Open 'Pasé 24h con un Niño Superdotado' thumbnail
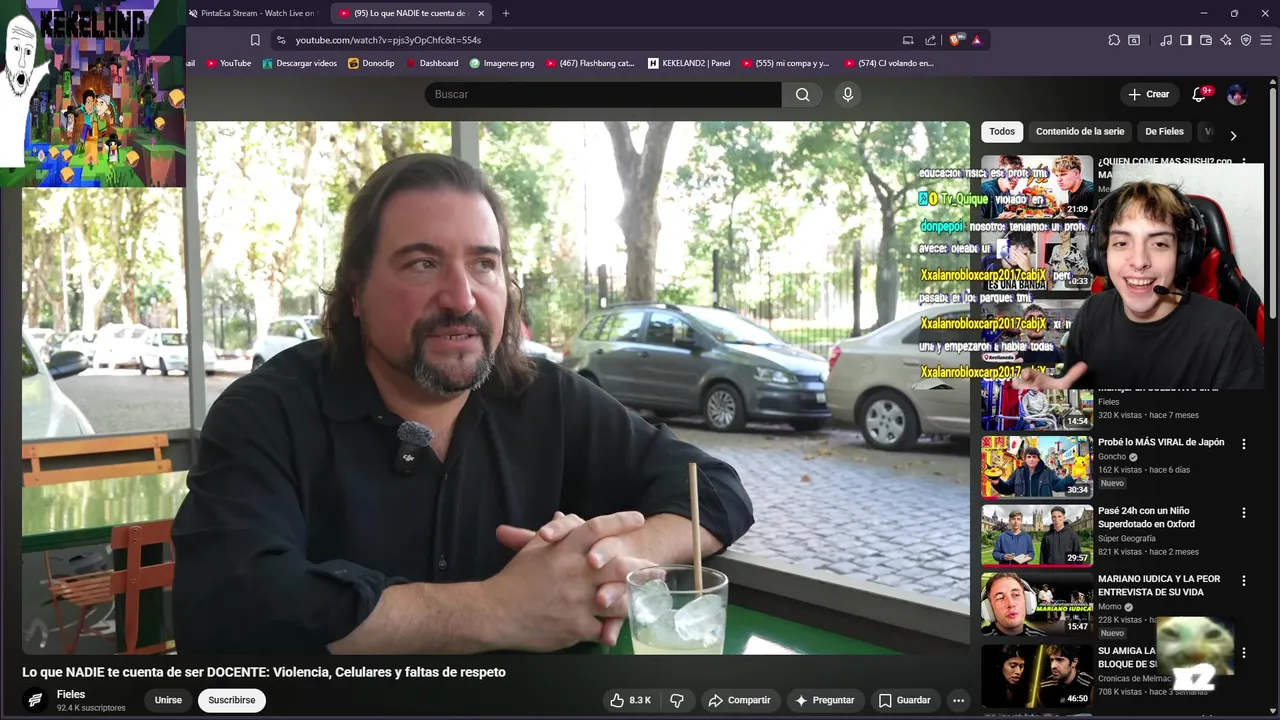Viewport: 1280px width, 720px height. pyautogui.click(x=1037, y=535)
